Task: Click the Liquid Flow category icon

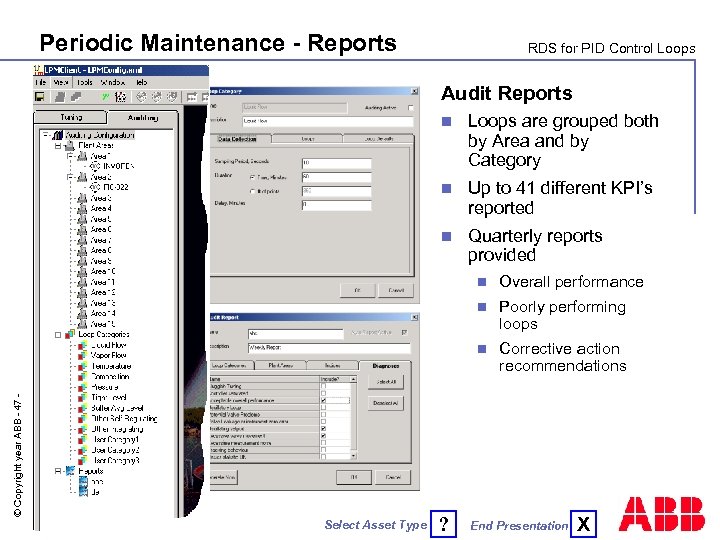Action: point(83,345)
